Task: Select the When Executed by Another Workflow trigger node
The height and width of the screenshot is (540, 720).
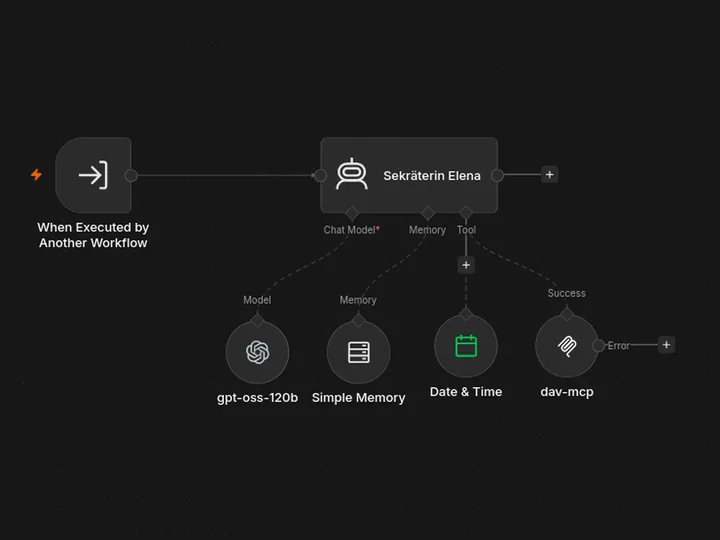Action: pyautogui.click(x=93, y=175)
